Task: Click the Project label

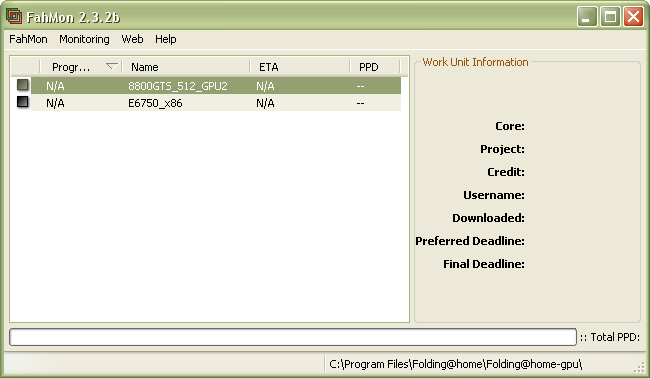Action: point(502,149)
